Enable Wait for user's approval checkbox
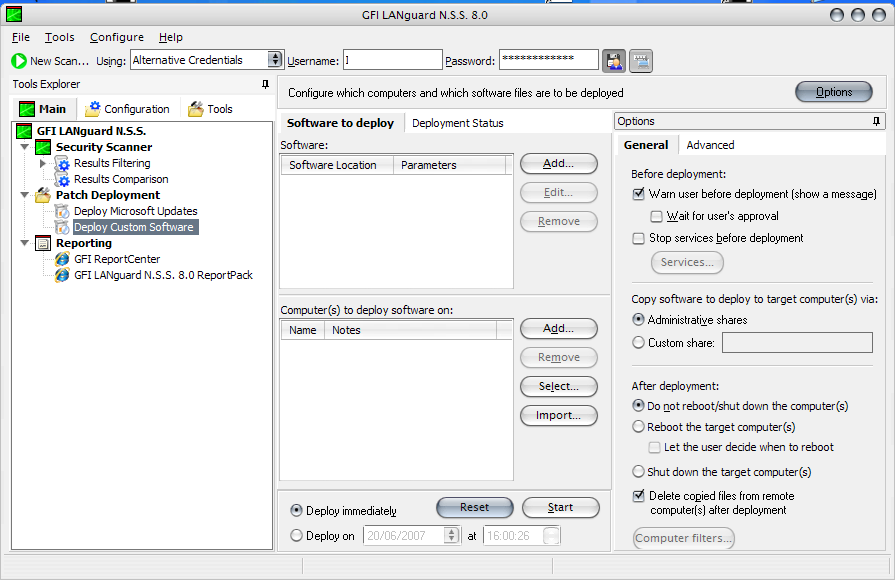 click(656, 216)
